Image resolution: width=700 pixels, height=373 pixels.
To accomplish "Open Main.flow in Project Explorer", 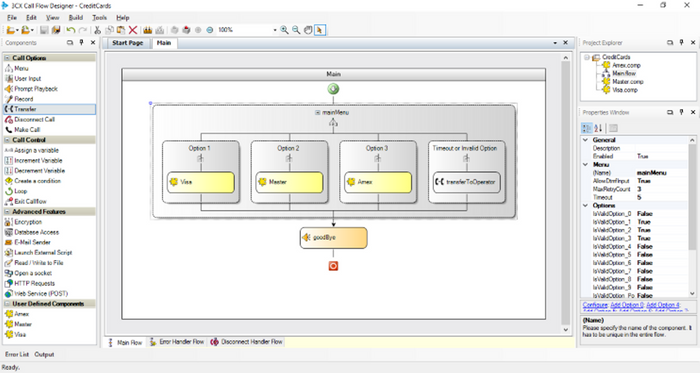I will [624, 73].
